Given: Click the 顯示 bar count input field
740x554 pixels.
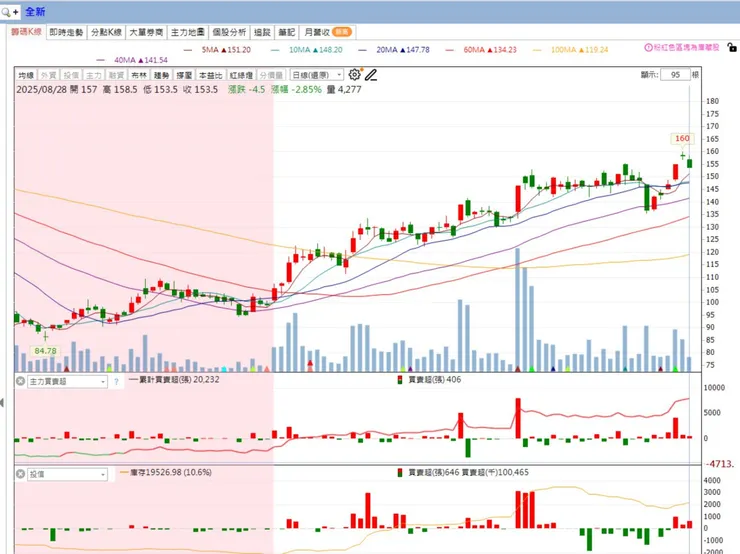Looking at the screenshot, I should pyautogui.click(x=675, y=75).
